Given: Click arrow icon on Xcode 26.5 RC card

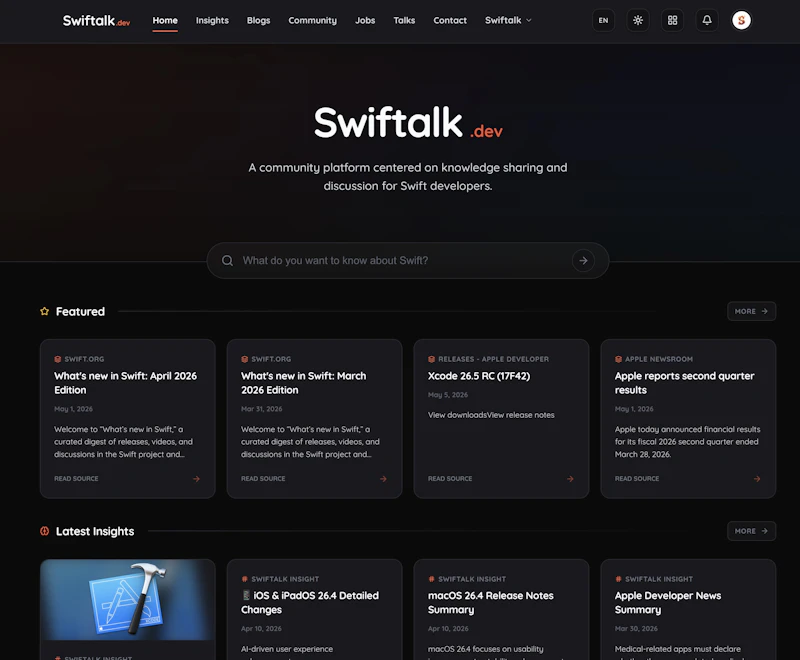Looking at the screenshot, I should coord(570,478).
